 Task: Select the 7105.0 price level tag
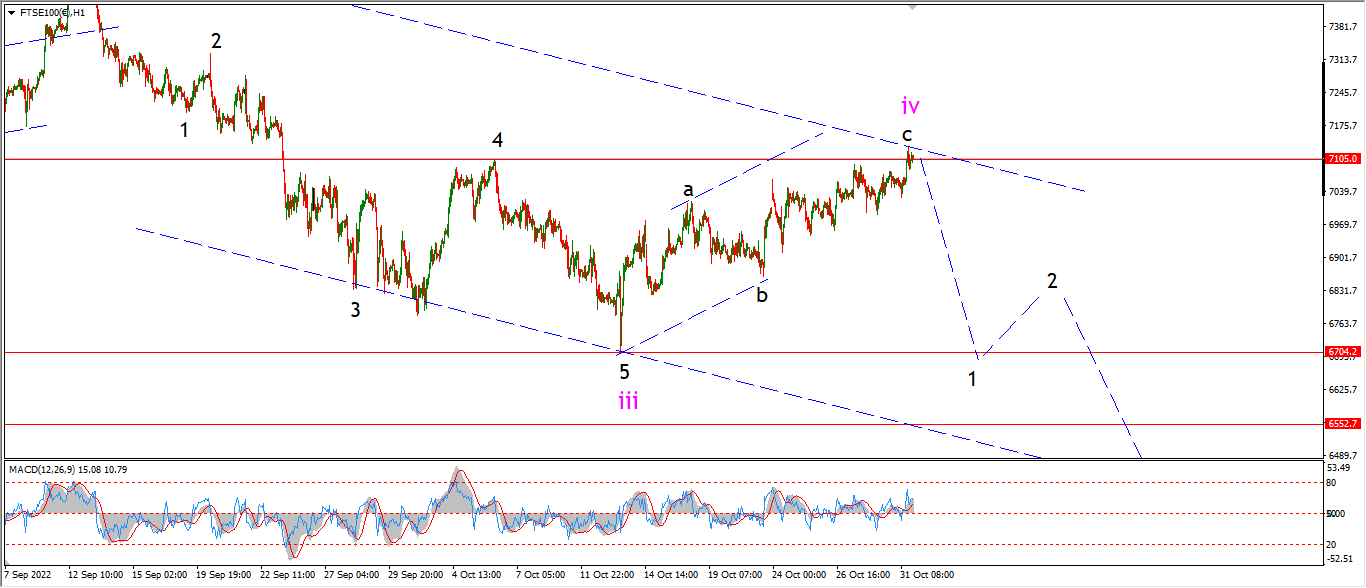click(1342, 159)
